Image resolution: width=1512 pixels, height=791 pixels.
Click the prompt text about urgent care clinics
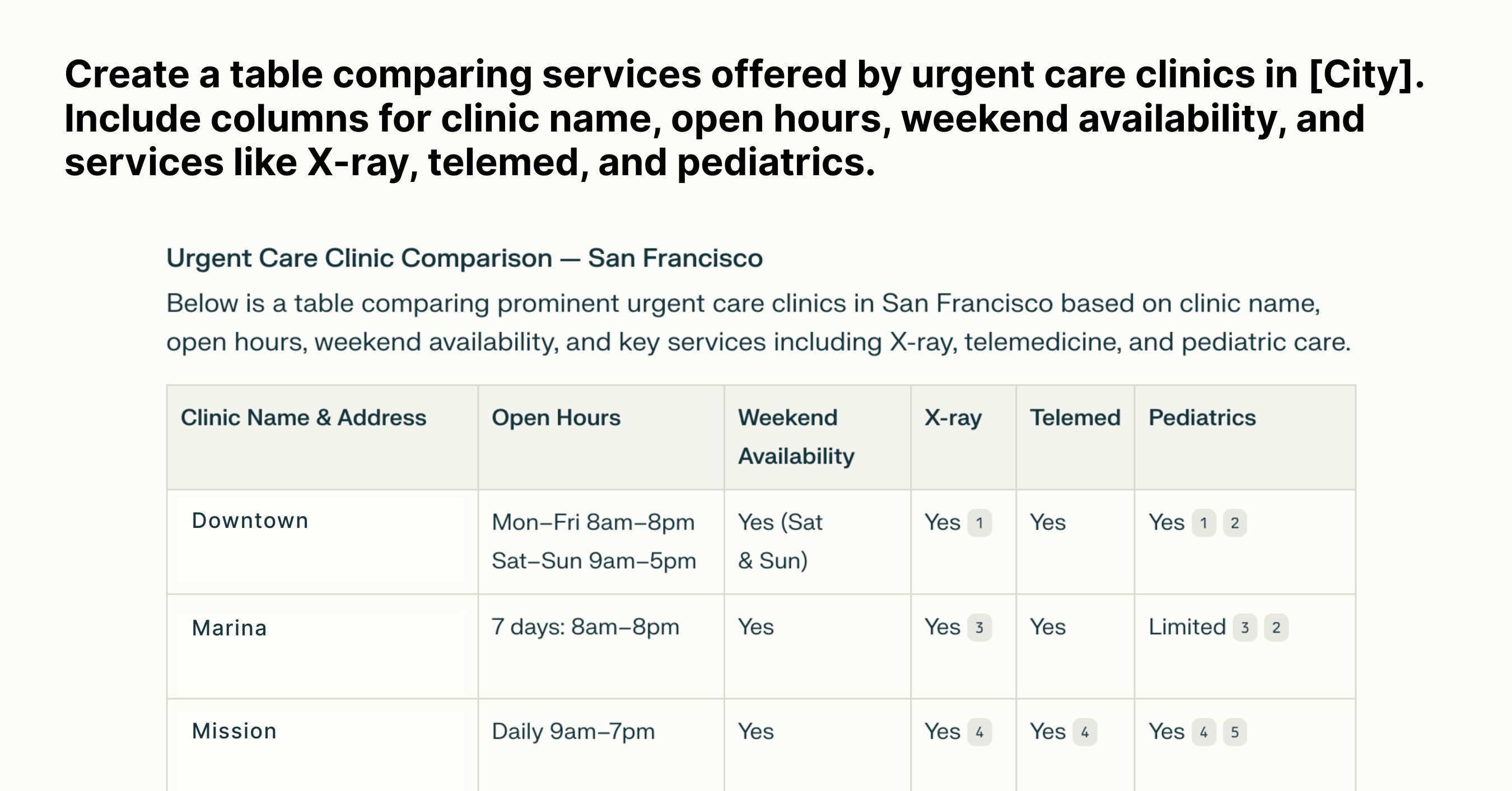click(x=744, y=118)
